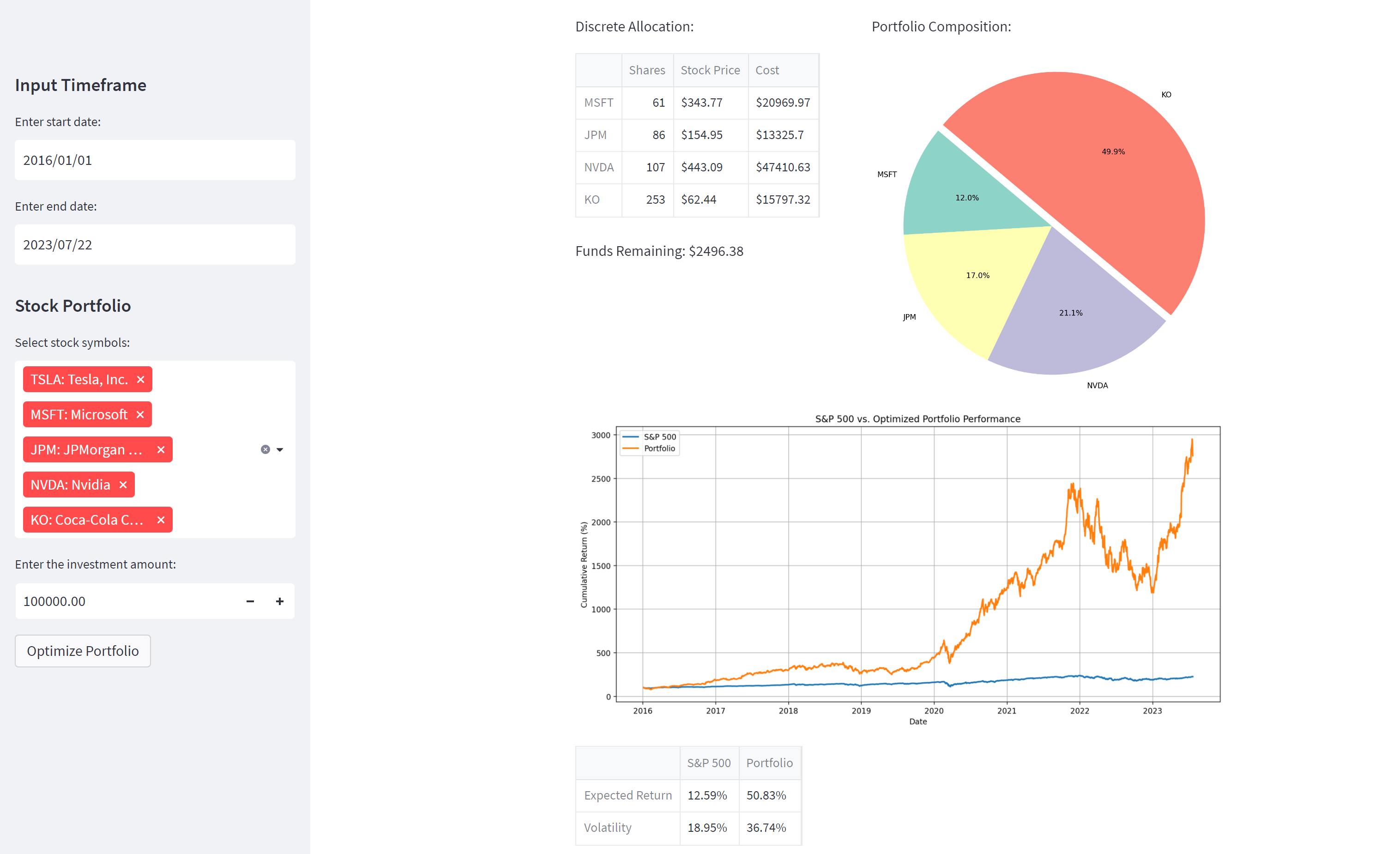Remove the NVDA: Nvidia tag
1400x854 pixels.
coord(123,485)
